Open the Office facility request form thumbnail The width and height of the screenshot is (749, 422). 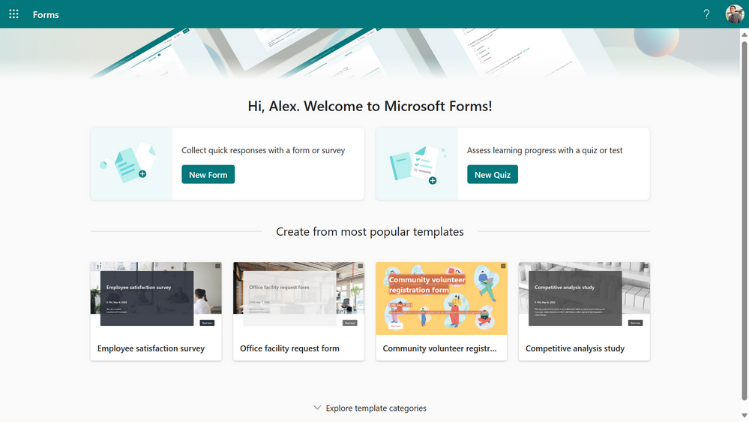299,298
